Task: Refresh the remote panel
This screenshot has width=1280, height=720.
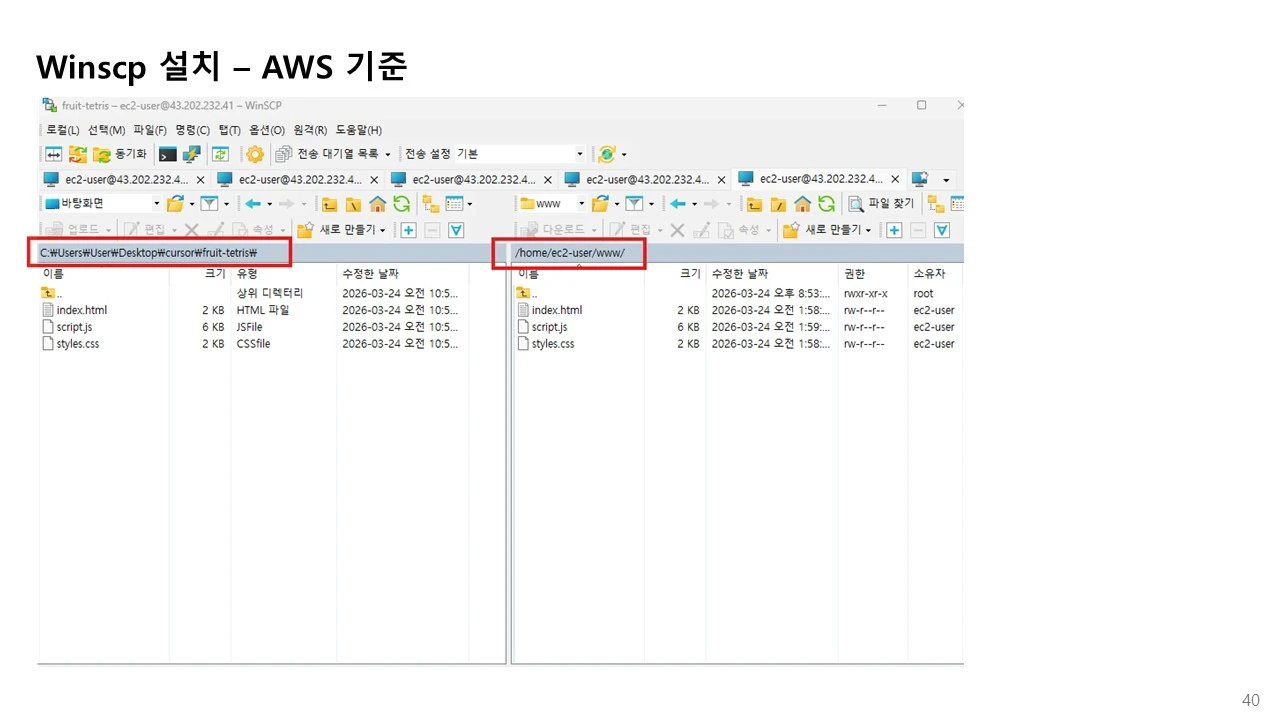Action: click(826, 204)
